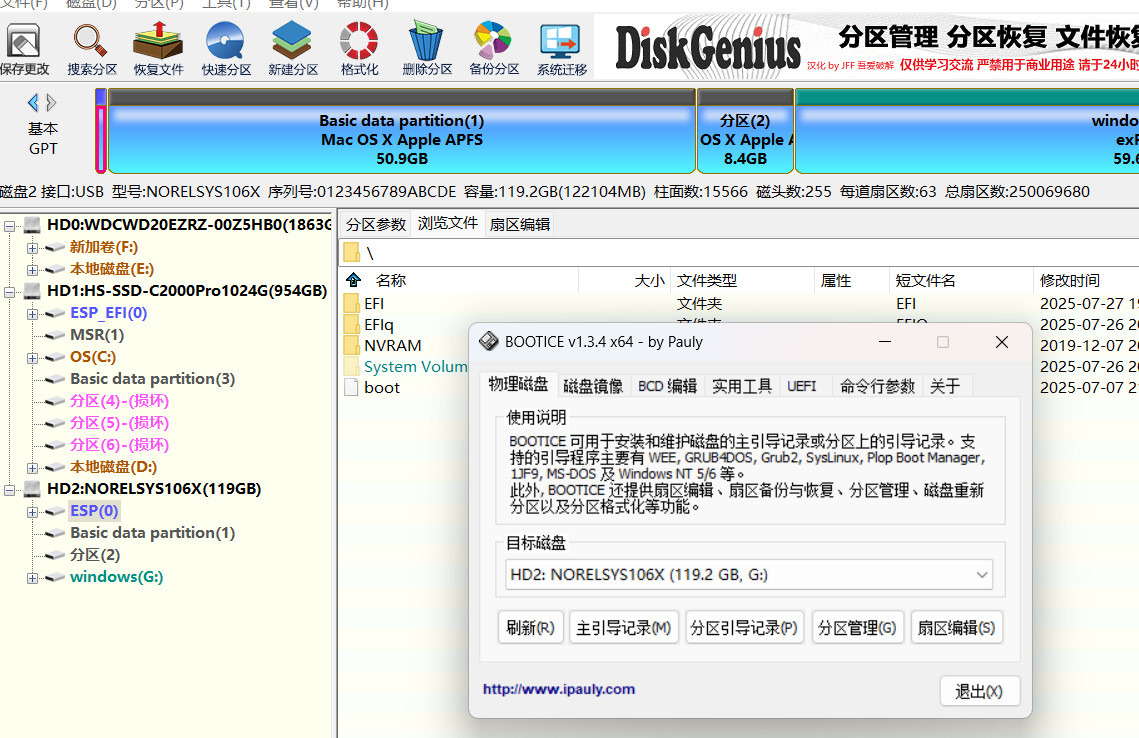Screen dimensions: 1139x738
Task: Select the Format (格式化) toolbar icon
Action: point(360,48)
